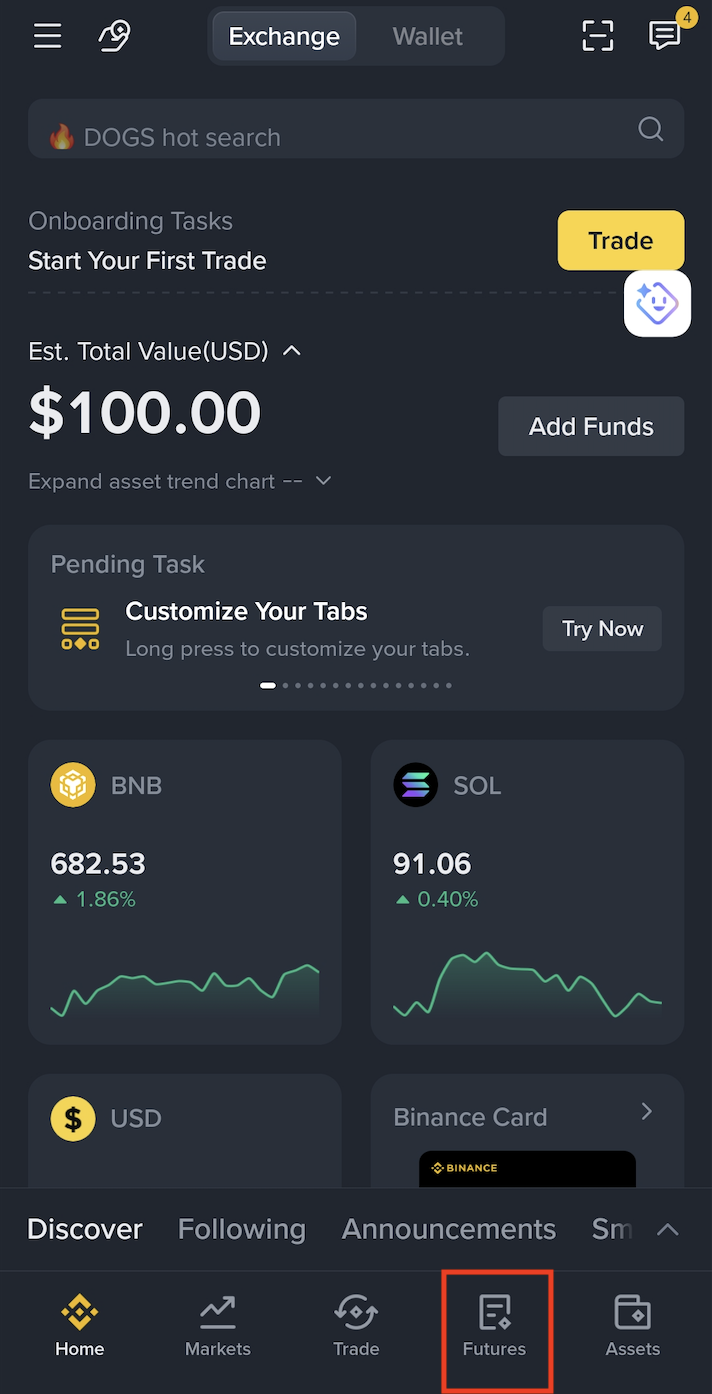Tap the search magnifier icon
The width and height of the screenshot is (712, 1394).
click(x=651, y=128)
